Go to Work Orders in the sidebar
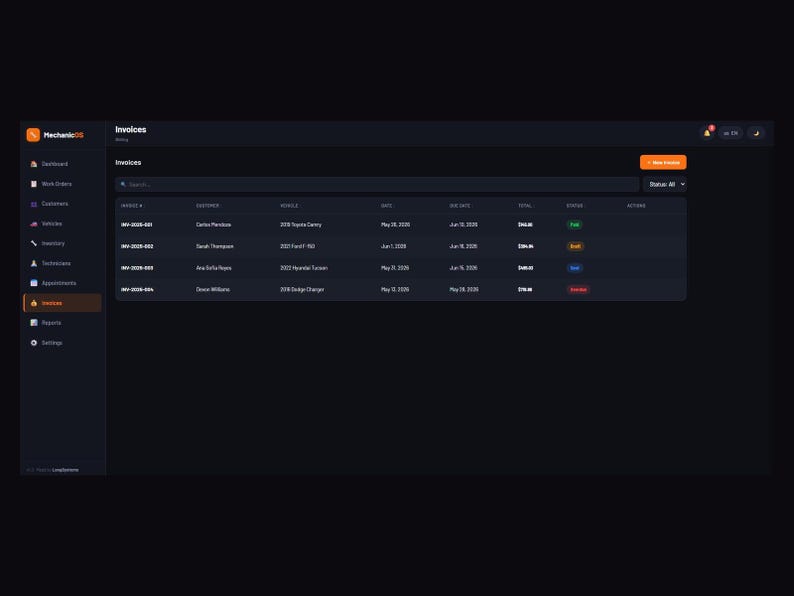The height and width of the screenshot is (596, 794). pos(62,184)
